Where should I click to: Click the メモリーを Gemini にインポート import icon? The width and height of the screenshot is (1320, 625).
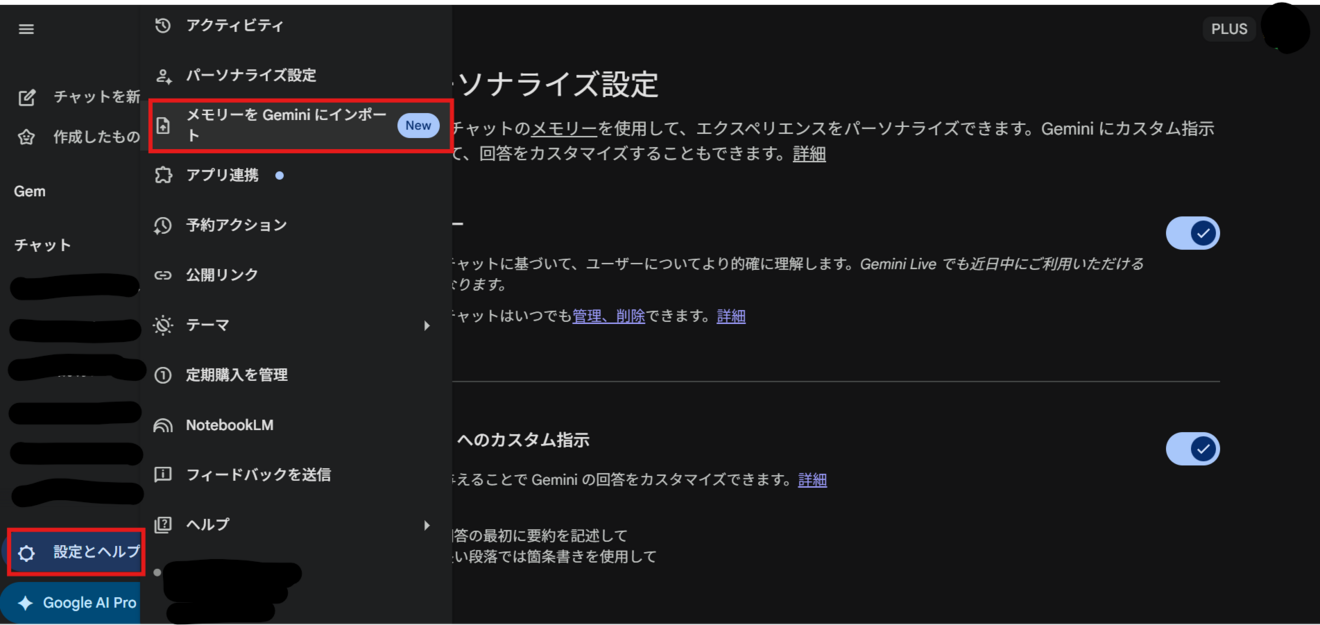tap(161, 125)
